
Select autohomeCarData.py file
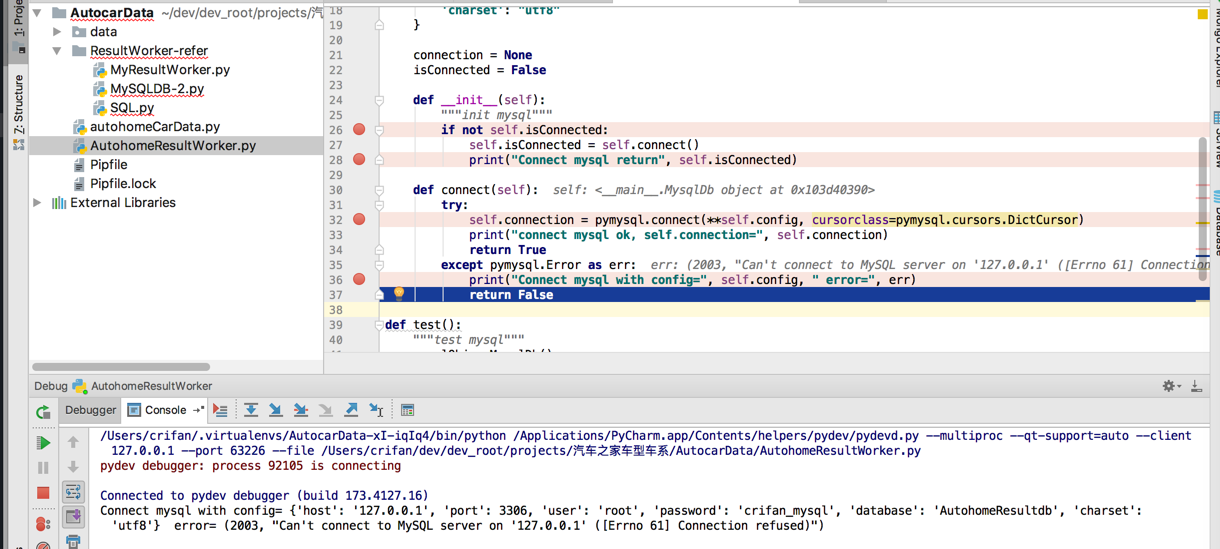click(155, 127)
